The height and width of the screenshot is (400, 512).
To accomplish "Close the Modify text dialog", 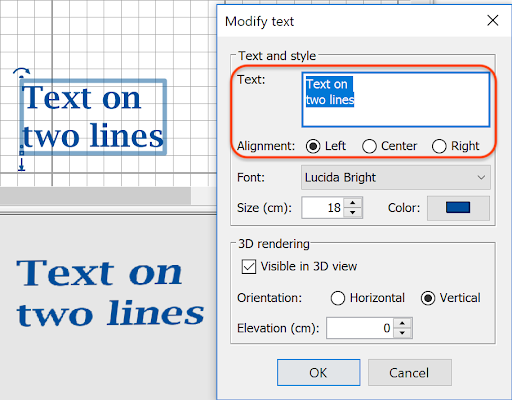I will (493, 21).
